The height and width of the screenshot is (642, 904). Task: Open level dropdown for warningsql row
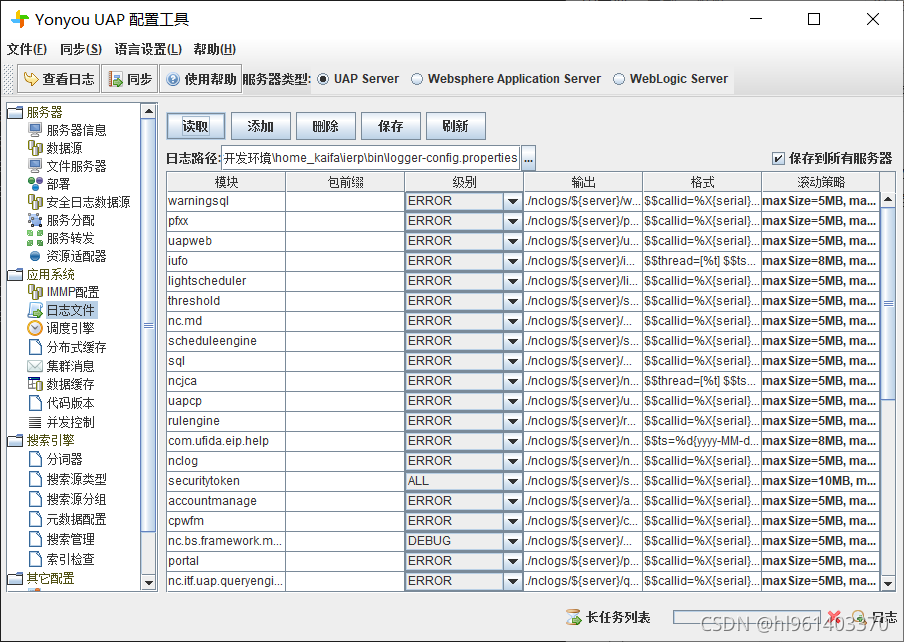(x=513, y=201)
